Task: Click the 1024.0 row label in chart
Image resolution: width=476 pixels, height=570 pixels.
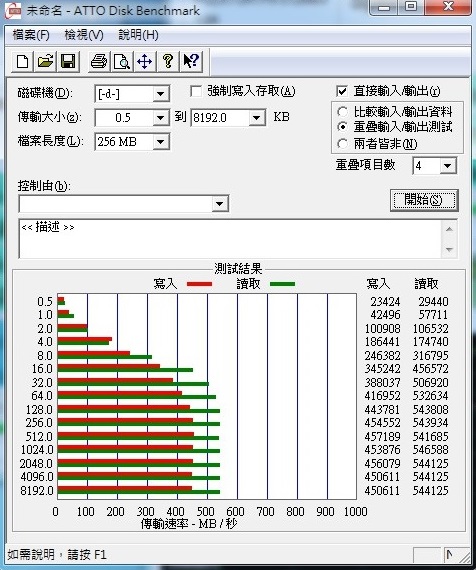Action: coord(37,449)
